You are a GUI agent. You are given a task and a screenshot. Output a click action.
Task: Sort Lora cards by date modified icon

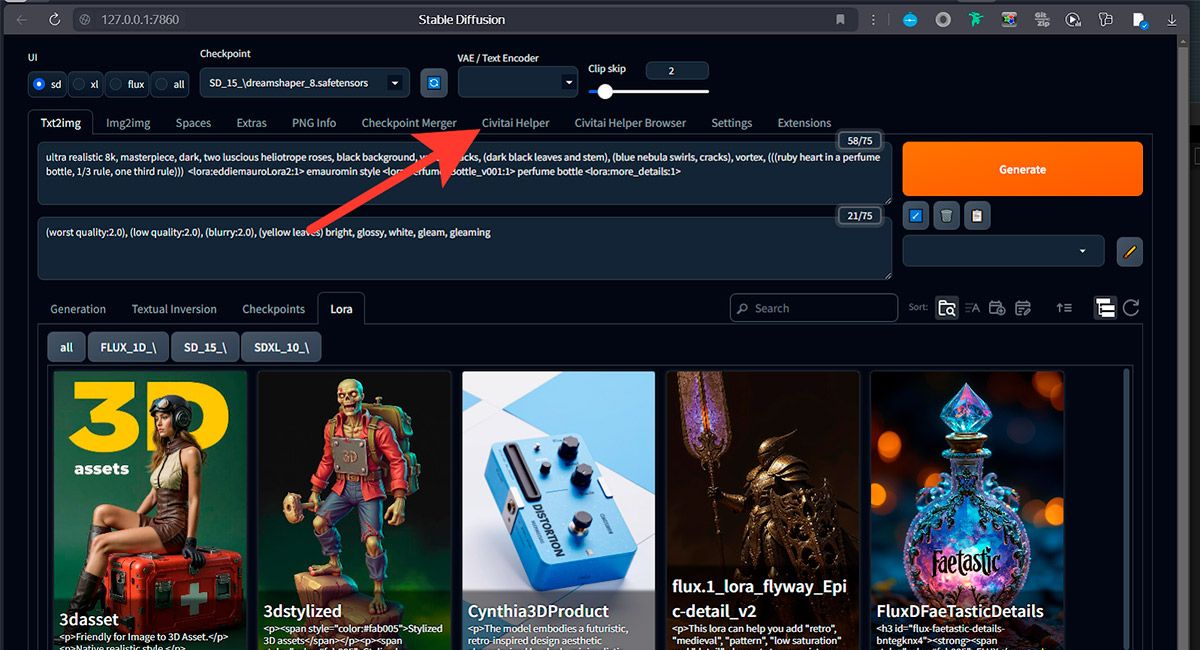(x=1023, y=308)
